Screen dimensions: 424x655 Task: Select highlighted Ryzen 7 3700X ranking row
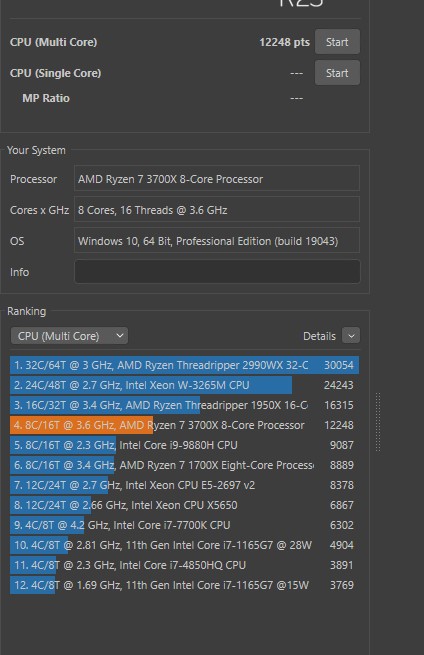pos(184,425)
